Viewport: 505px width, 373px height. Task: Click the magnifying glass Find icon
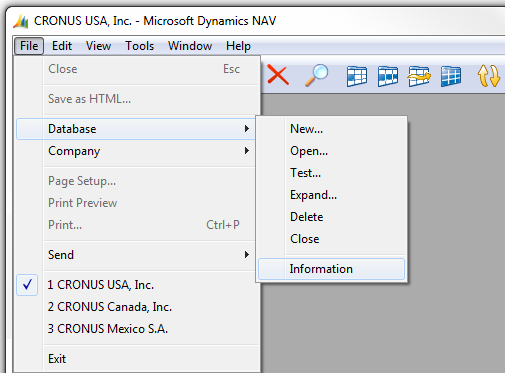(x=316, y=75)
